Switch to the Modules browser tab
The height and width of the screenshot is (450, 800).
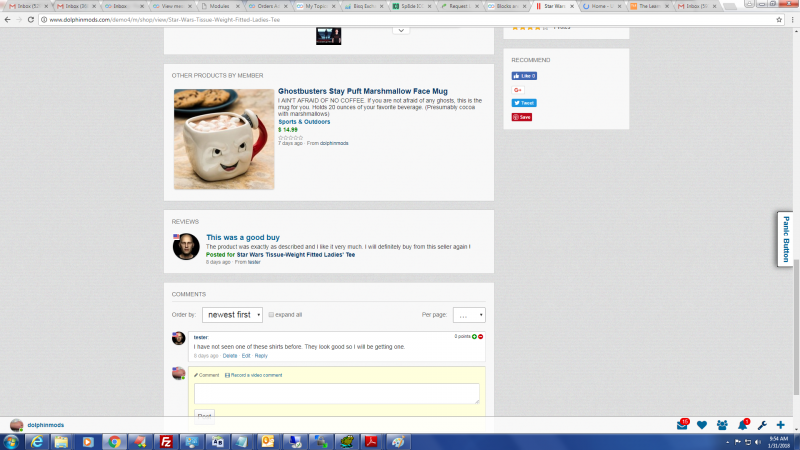[x=219, y=6]
